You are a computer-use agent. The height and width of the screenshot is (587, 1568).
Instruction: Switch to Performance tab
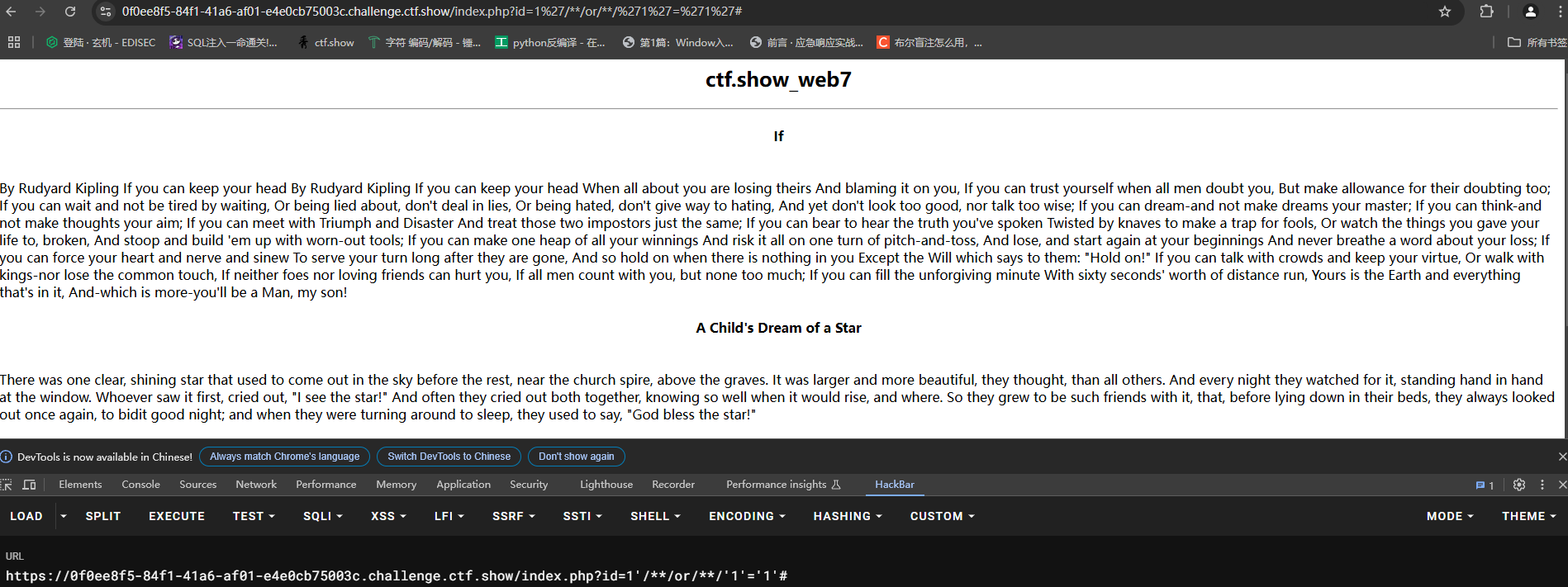point(325,485)
